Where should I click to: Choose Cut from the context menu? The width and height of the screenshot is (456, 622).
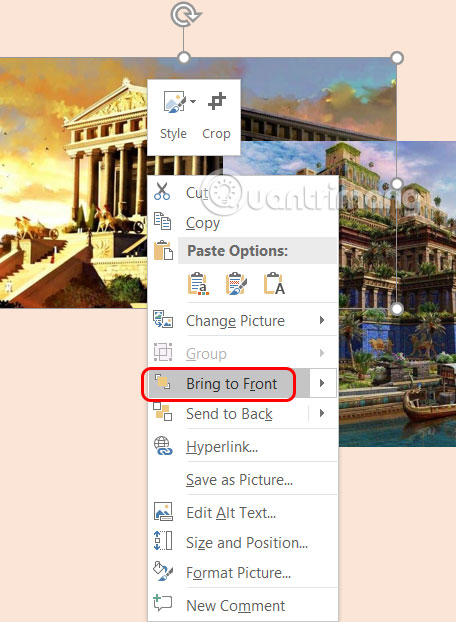pos(197,193)
